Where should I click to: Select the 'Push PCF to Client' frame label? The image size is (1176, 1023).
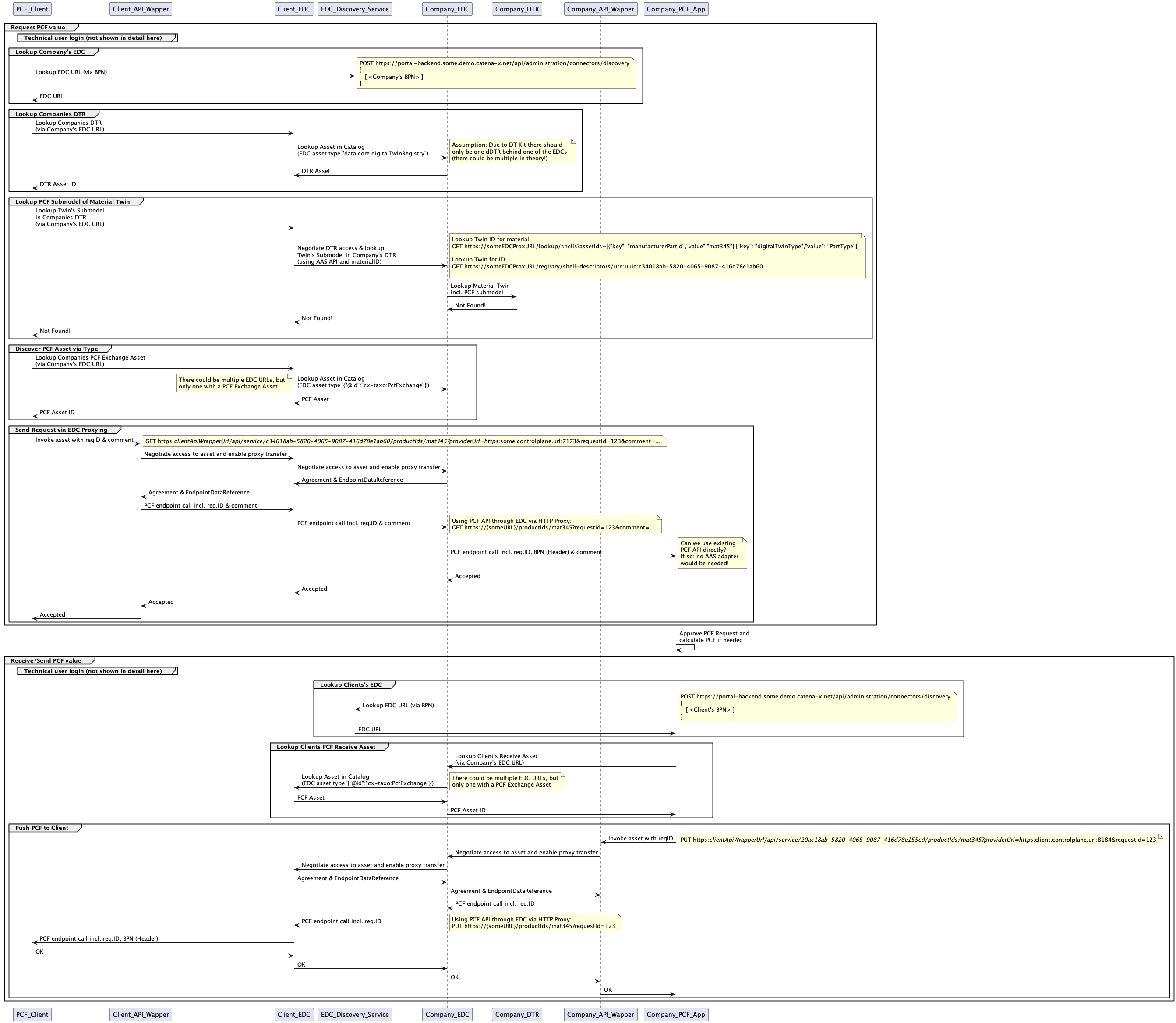coord(42,828)
